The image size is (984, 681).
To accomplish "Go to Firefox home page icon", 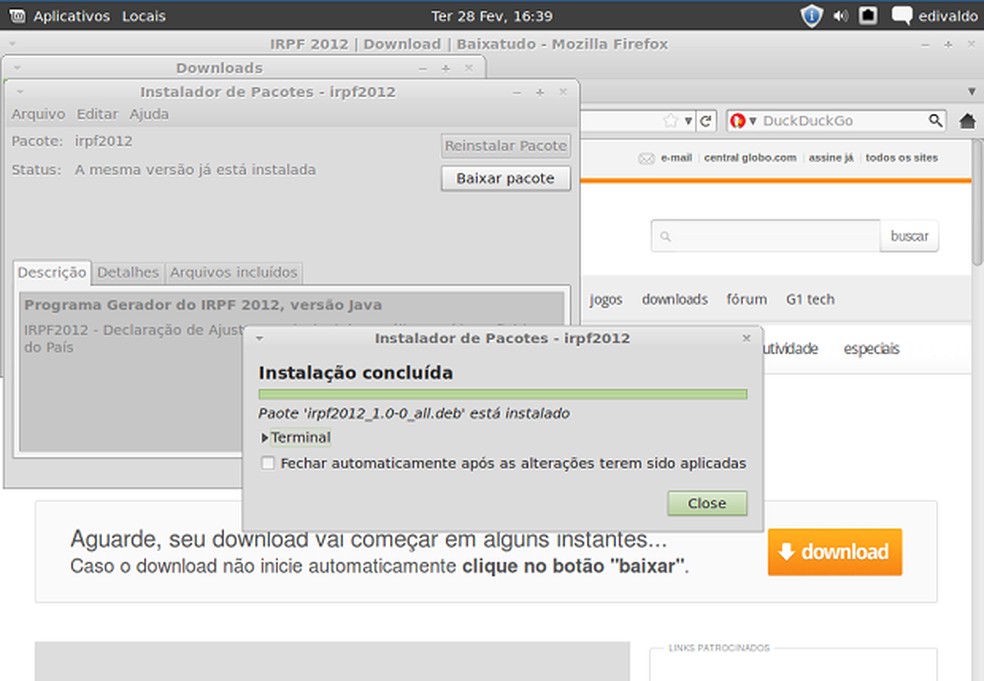I will (x=968, y=121).
